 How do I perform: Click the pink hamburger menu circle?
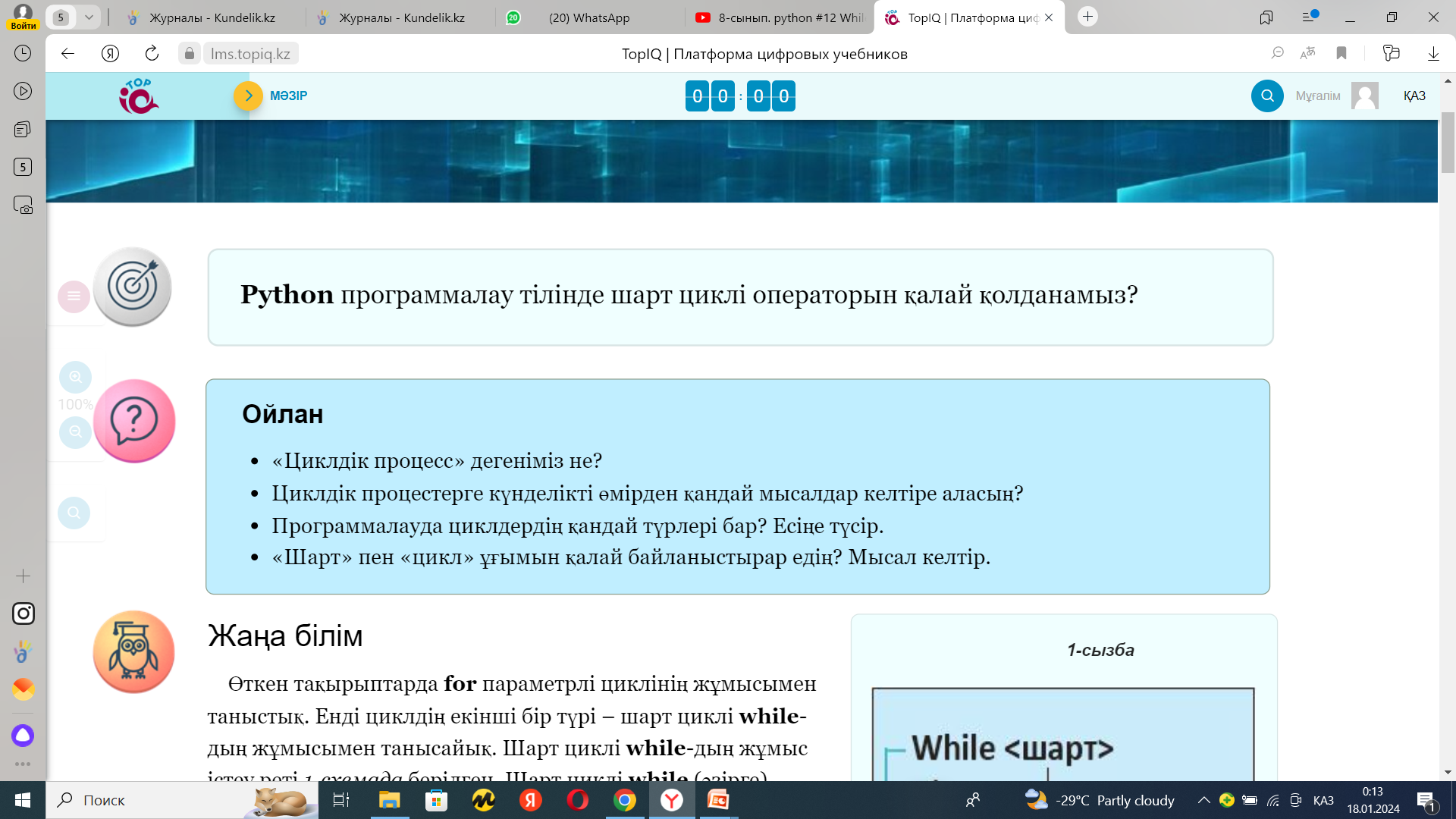(74, 297)
